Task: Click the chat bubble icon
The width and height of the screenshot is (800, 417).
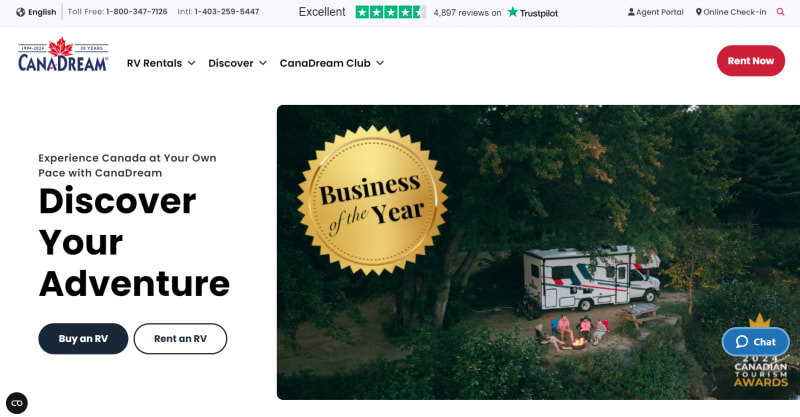Action: click(742, 341)
